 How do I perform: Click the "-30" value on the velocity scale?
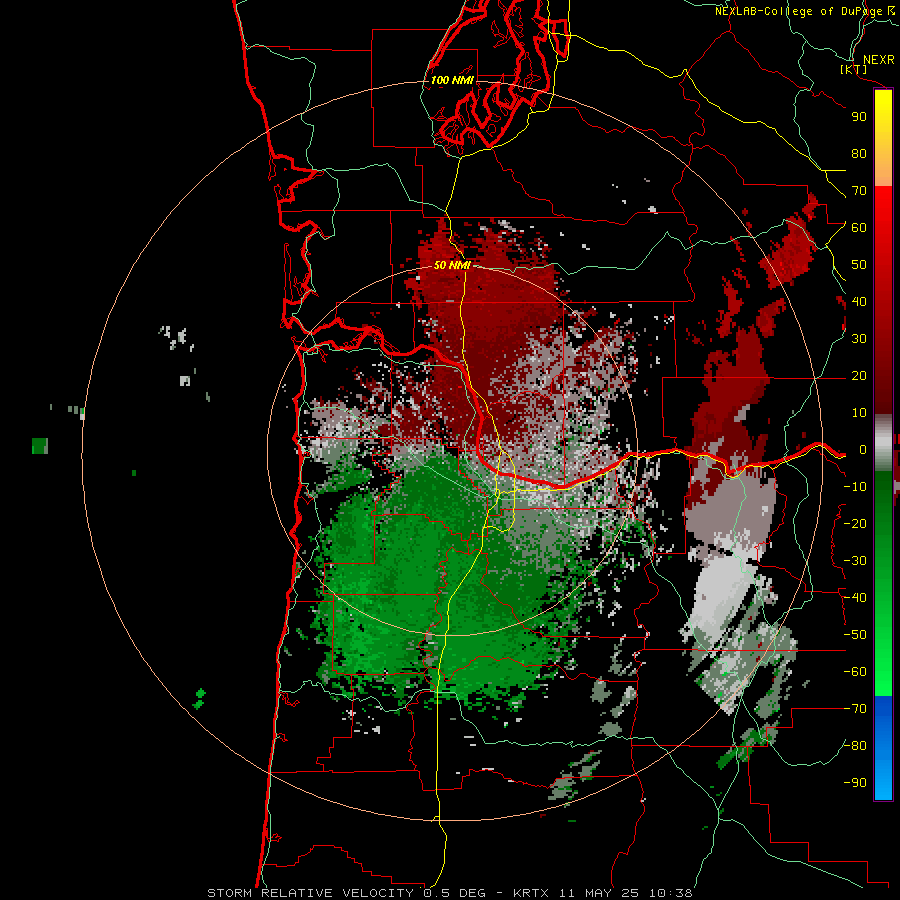pyautogui.click(x=855, y=561)
